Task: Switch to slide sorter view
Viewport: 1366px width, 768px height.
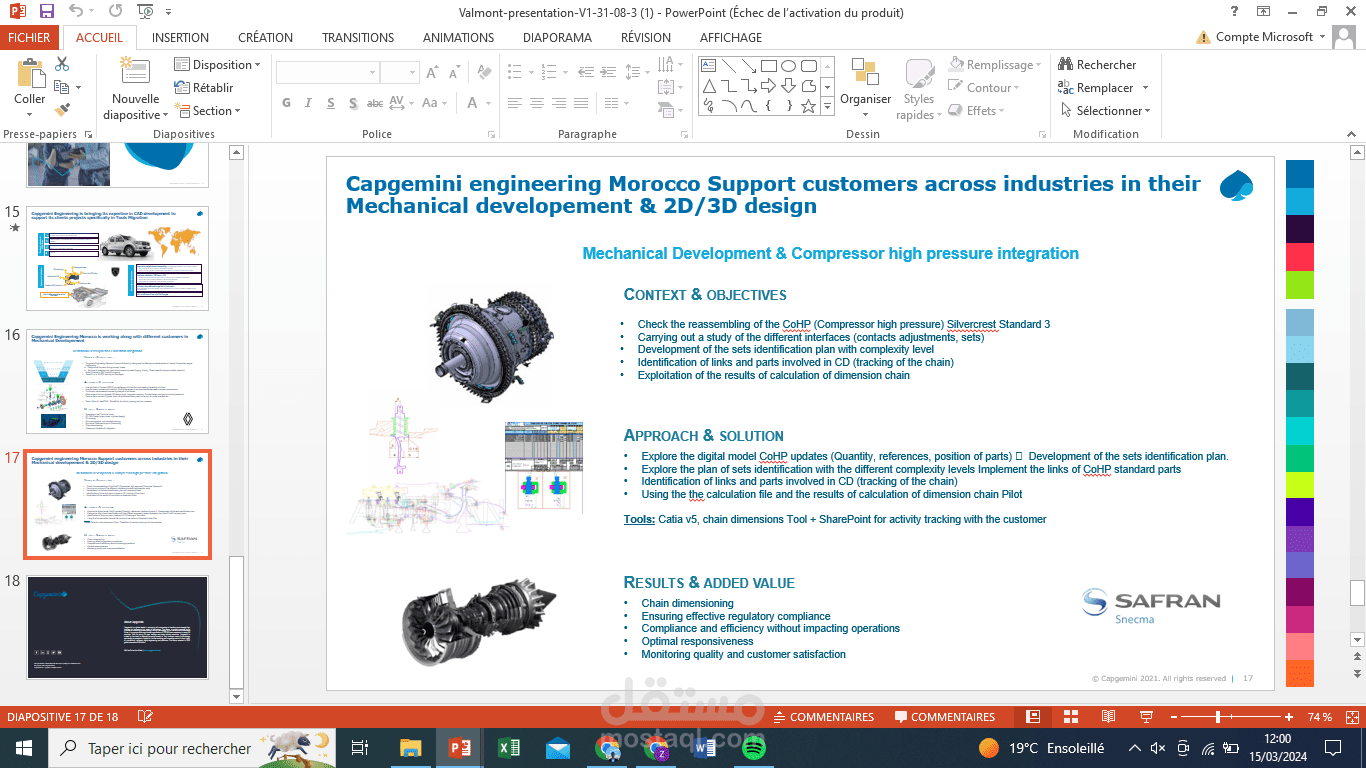Action: (1071, 717)
